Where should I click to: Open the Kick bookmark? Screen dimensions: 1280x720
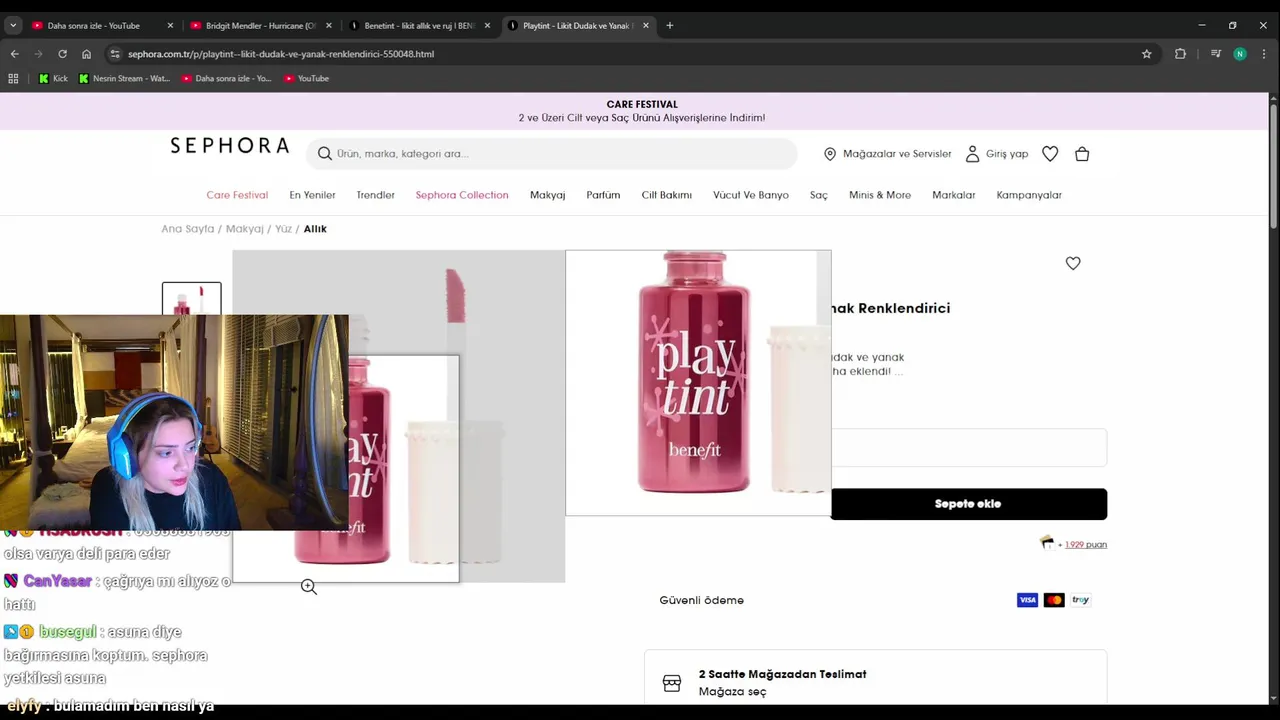(53, 78)
